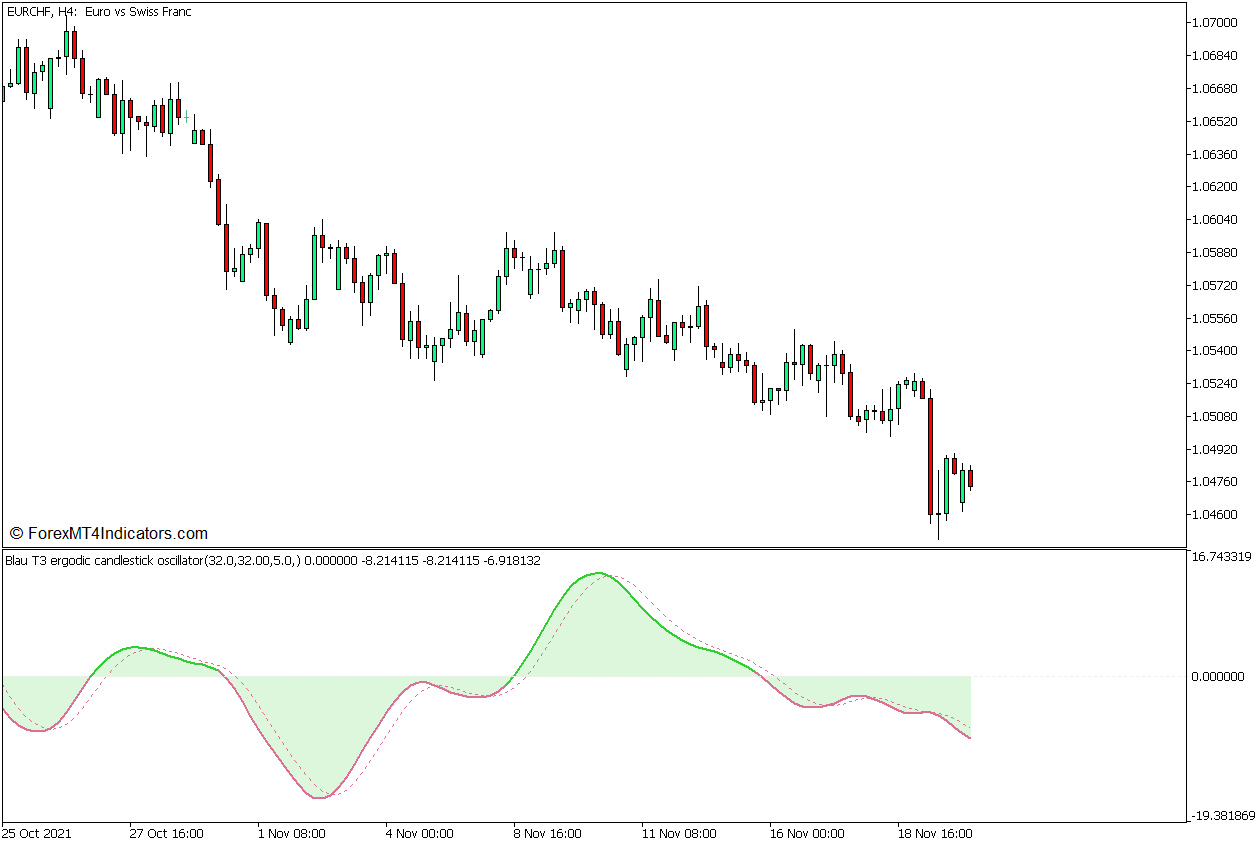Click the -19.381869 oscillator scale minimum label

(x=1220, y=816)
